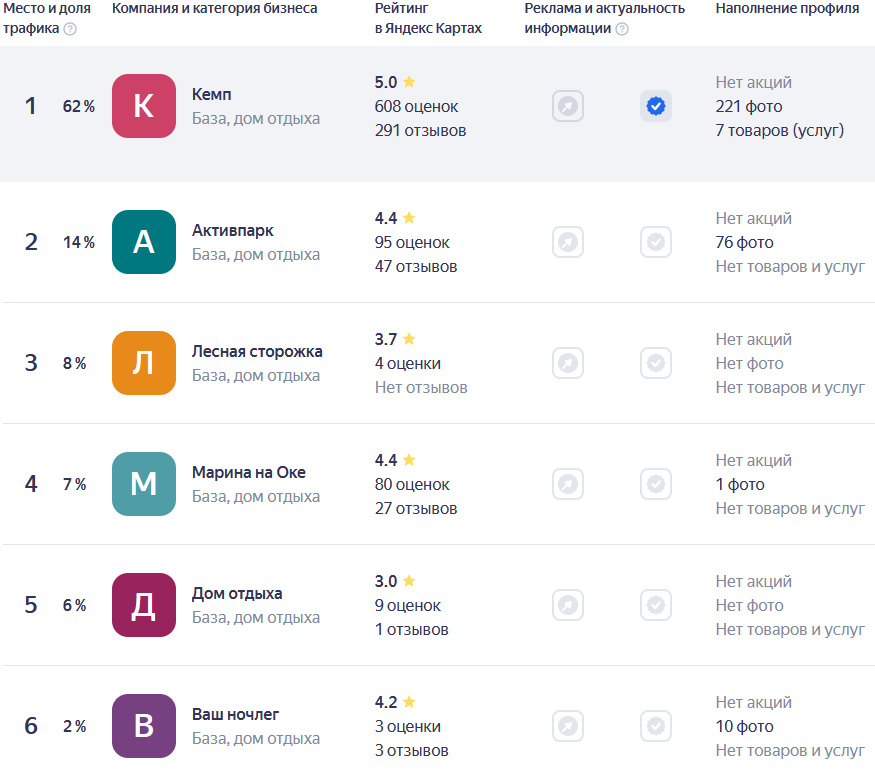
Task: Click the '6 %' traffic share value
Action: point(75,605)
